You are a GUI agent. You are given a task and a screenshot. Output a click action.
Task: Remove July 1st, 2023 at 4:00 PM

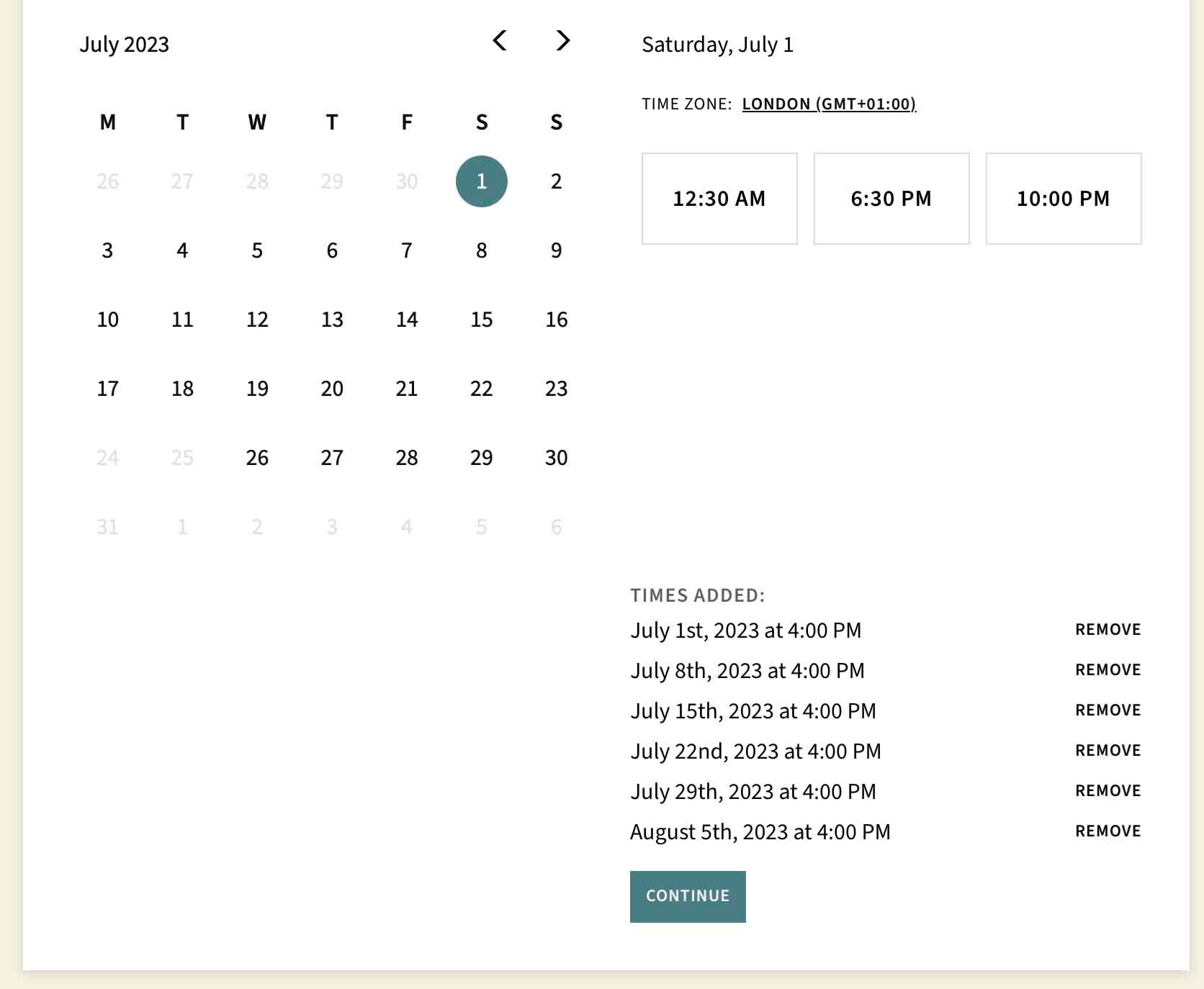(x=1108, y=630)
